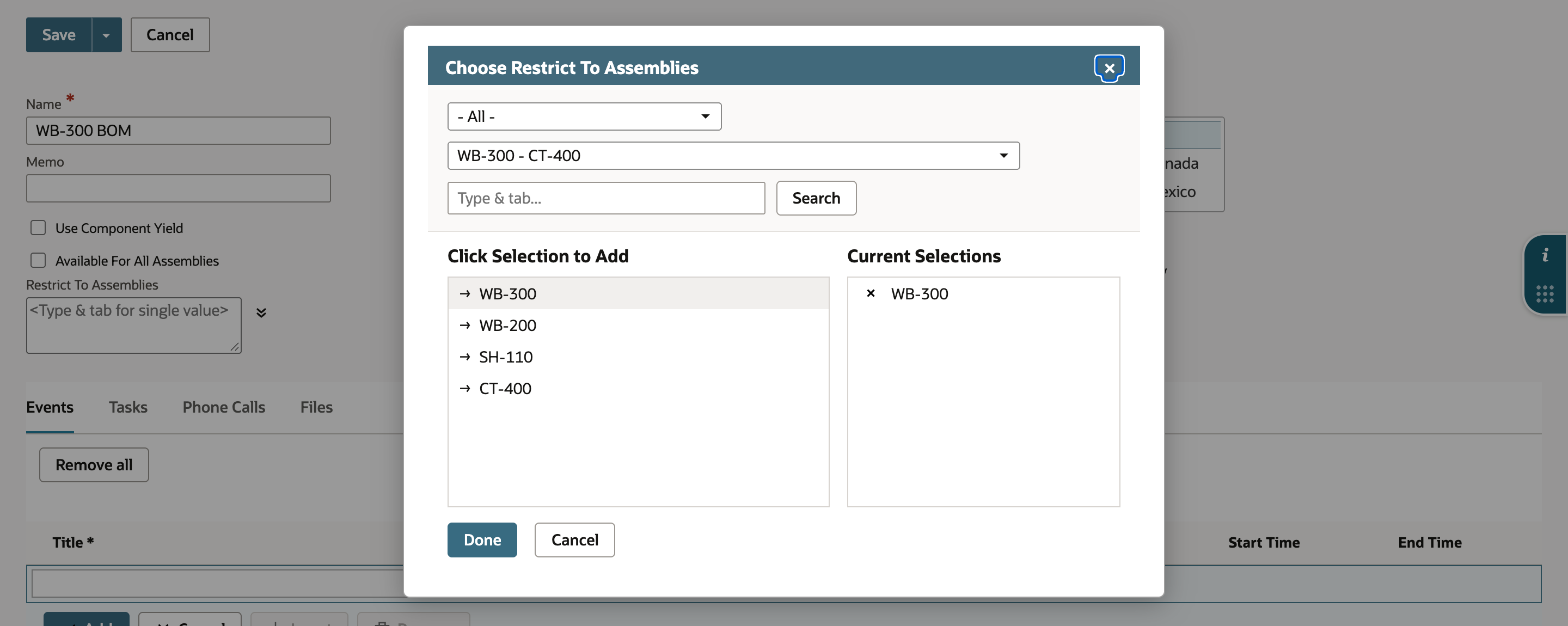Open the Save button dropdown arrow
The image size is (1568, 626).
tap(107, 35)
